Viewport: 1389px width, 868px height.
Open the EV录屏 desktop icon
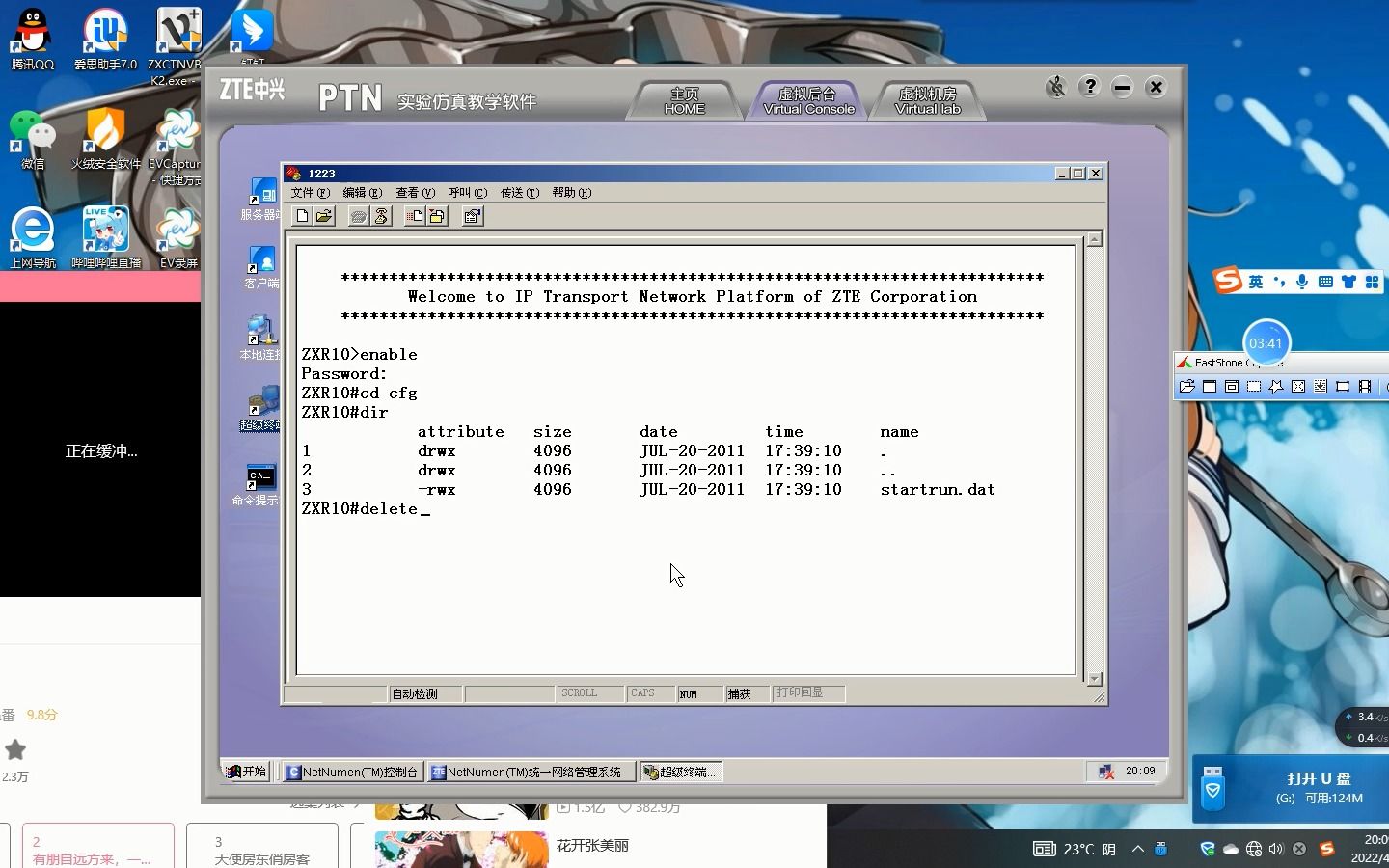(x=178, y=237)
